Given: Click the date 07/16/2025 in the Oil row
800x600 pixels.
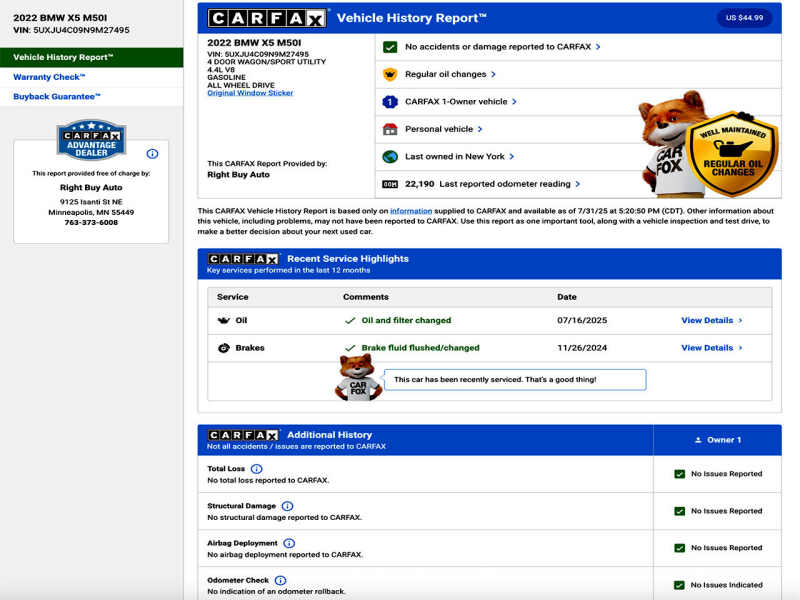Looking at the screenshot, I should pos(582,320).
